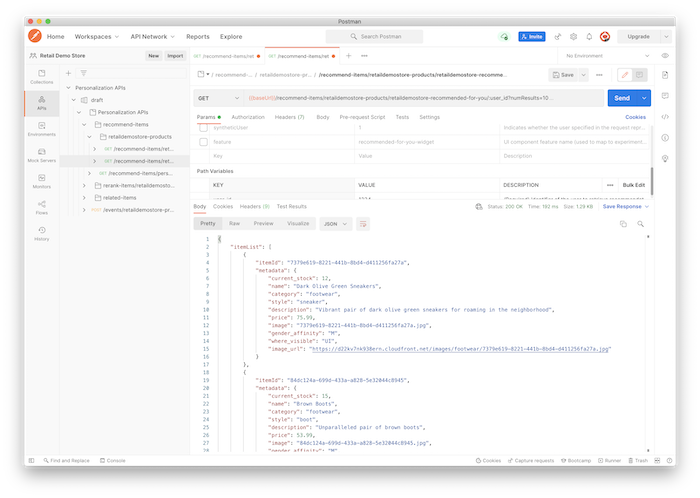700x498 pixels.
Task: Expand related-items folder
Action: (x=84, y=198)
